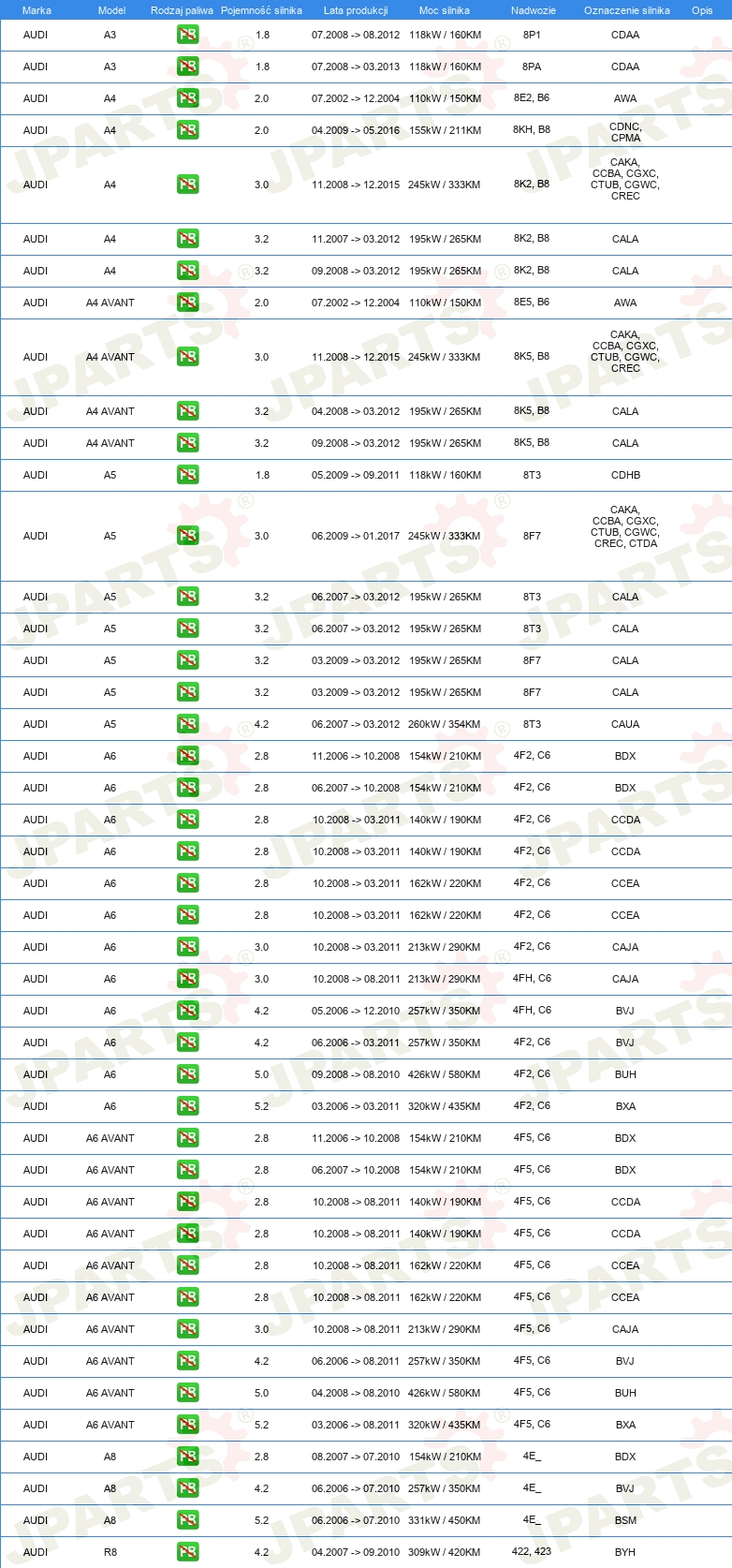Select years cell 05.2006 -> 12.2010
Viewport: 732px width, 1568px height.
356,1011
